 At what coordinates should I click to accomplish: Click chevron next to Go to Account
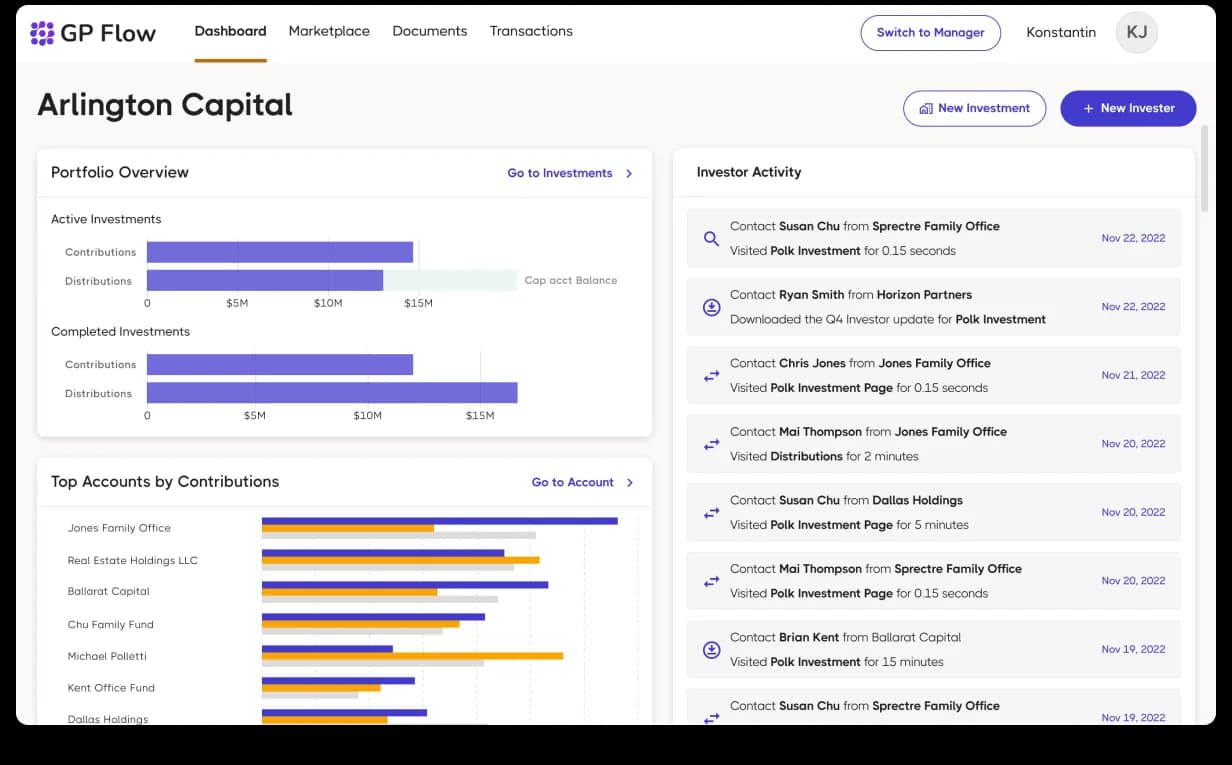[630, 482]
